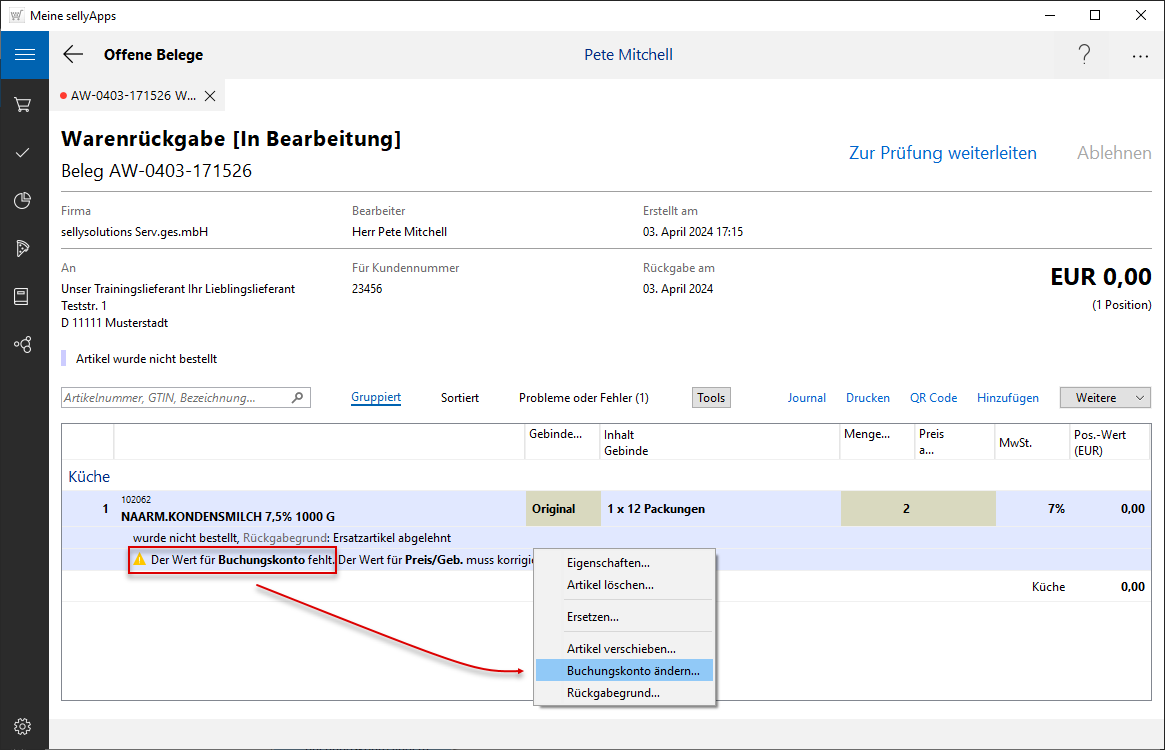Click the back arrow icon
Image resolution: width=1165 pixels, height=750 pixels.
click(x=73, y=55)
